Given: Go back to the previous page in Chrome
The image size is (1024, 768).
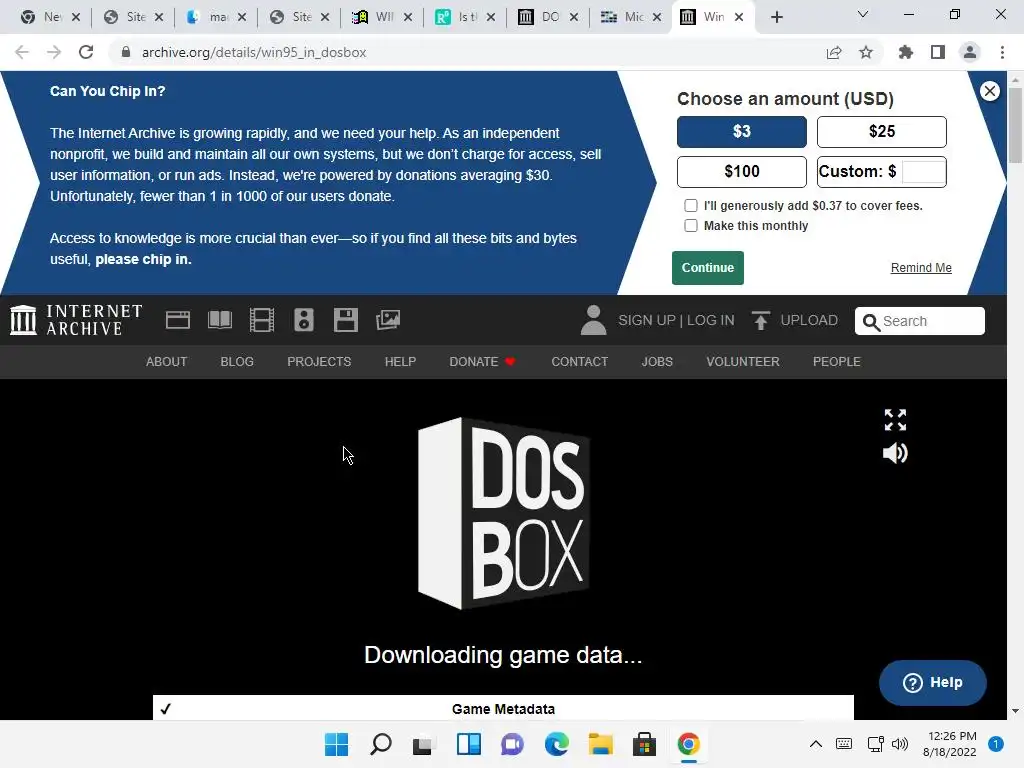Looking at the screenshot, I should (22, 52).
